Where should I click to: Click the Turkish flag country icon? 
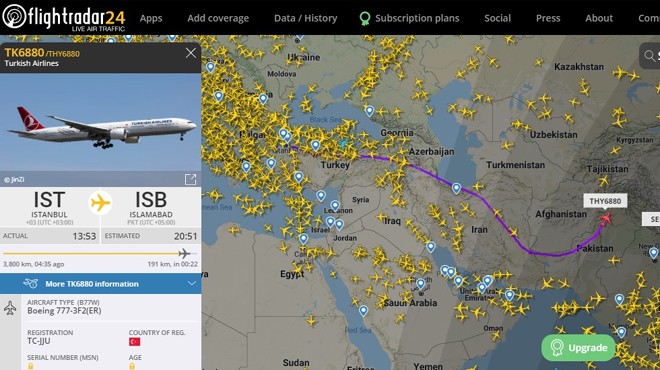tap(134, 342)
